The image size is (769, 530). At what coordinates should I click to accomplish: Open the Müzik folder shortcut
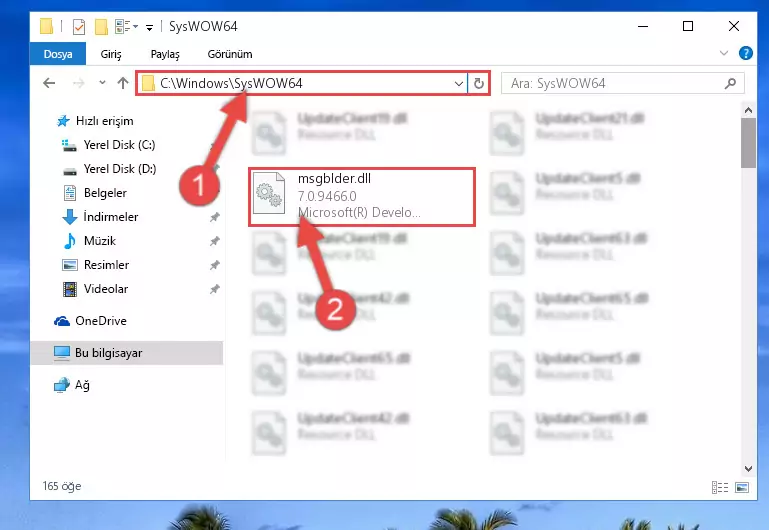pos(100,241)
